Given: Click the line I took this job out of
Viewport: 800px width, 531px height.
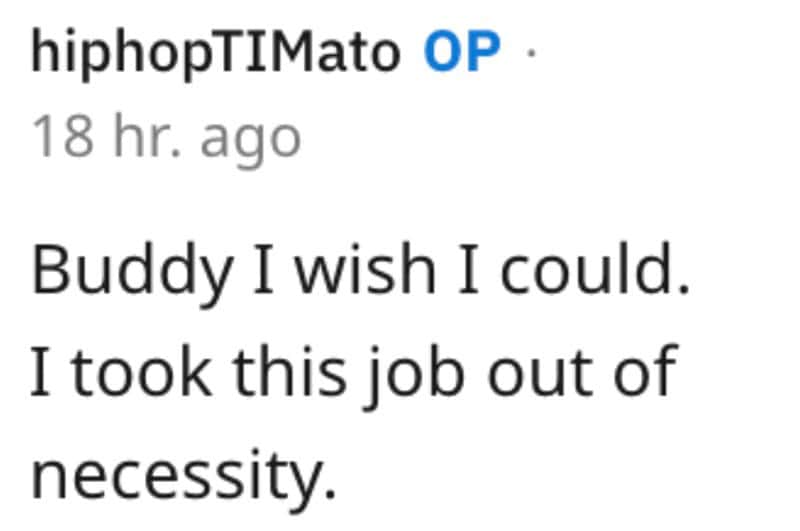Looking at the screenshot, I should [354, 375].
